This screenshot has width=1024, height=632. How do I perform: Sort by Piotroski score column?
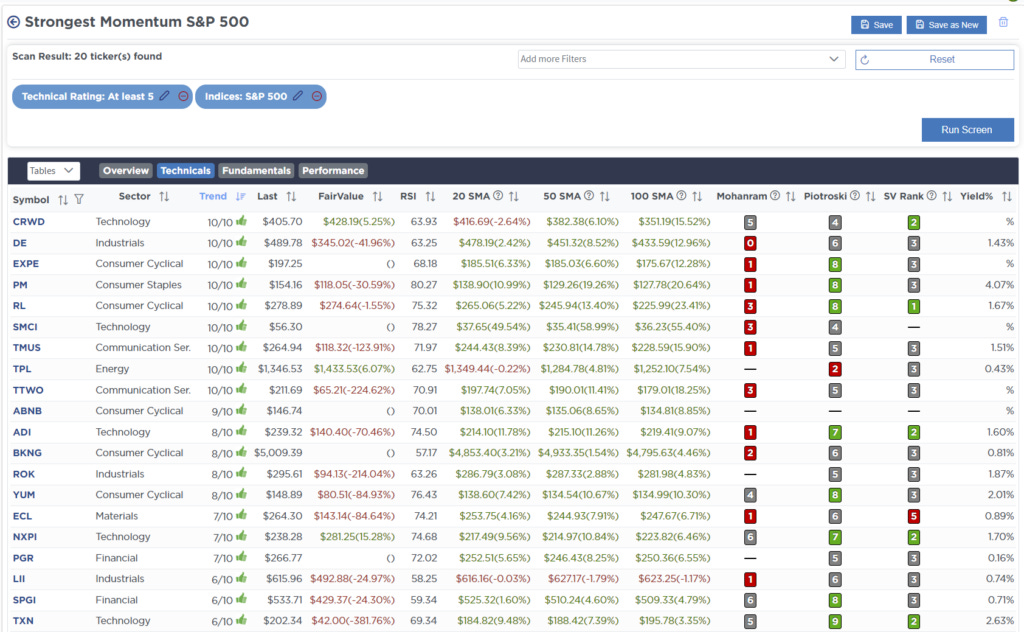pyautogui.click(x=871, y=197)
